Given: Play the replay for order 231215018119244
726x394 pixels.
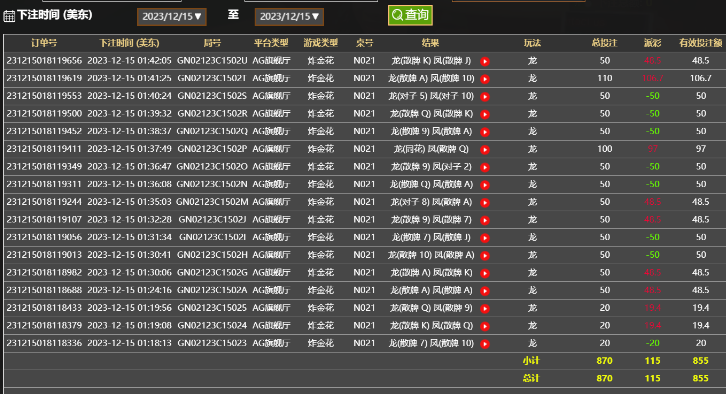Looking at the screenshot, I should pyautogui.click(x=485, y=202).
